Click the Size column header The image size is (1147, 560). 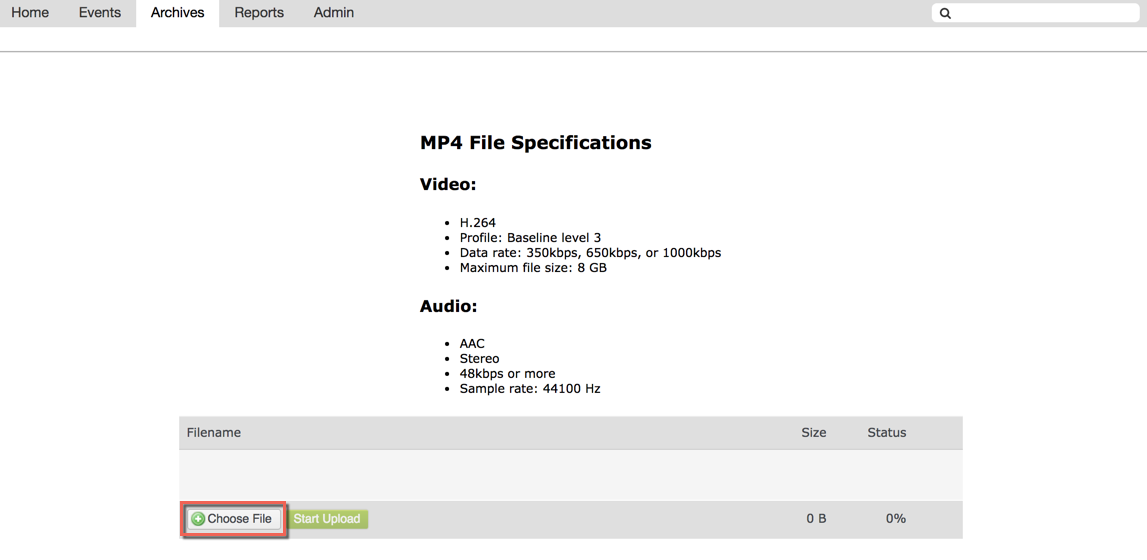click(x=814, y=433)
